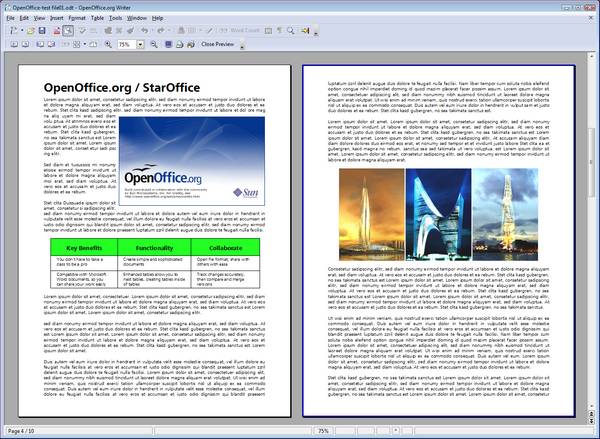This screenshot has width=600, height=439.
Task: Click the Navigation dot button above the page arrows
Action: point(591,407)
